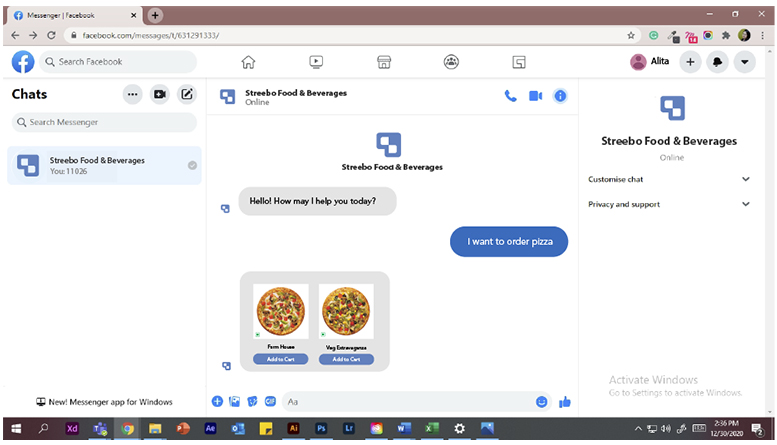The image size is (777, 445).
Task: Attach a photo or file icon
Action: click(x=234, y=401)
